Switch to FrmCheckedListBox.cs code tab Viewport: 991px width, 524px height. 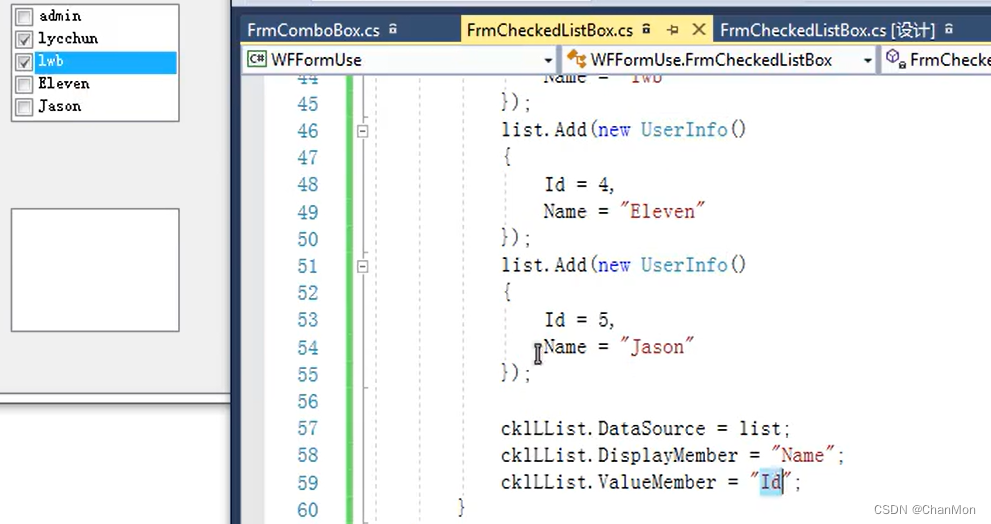click(x=550, y=30)
